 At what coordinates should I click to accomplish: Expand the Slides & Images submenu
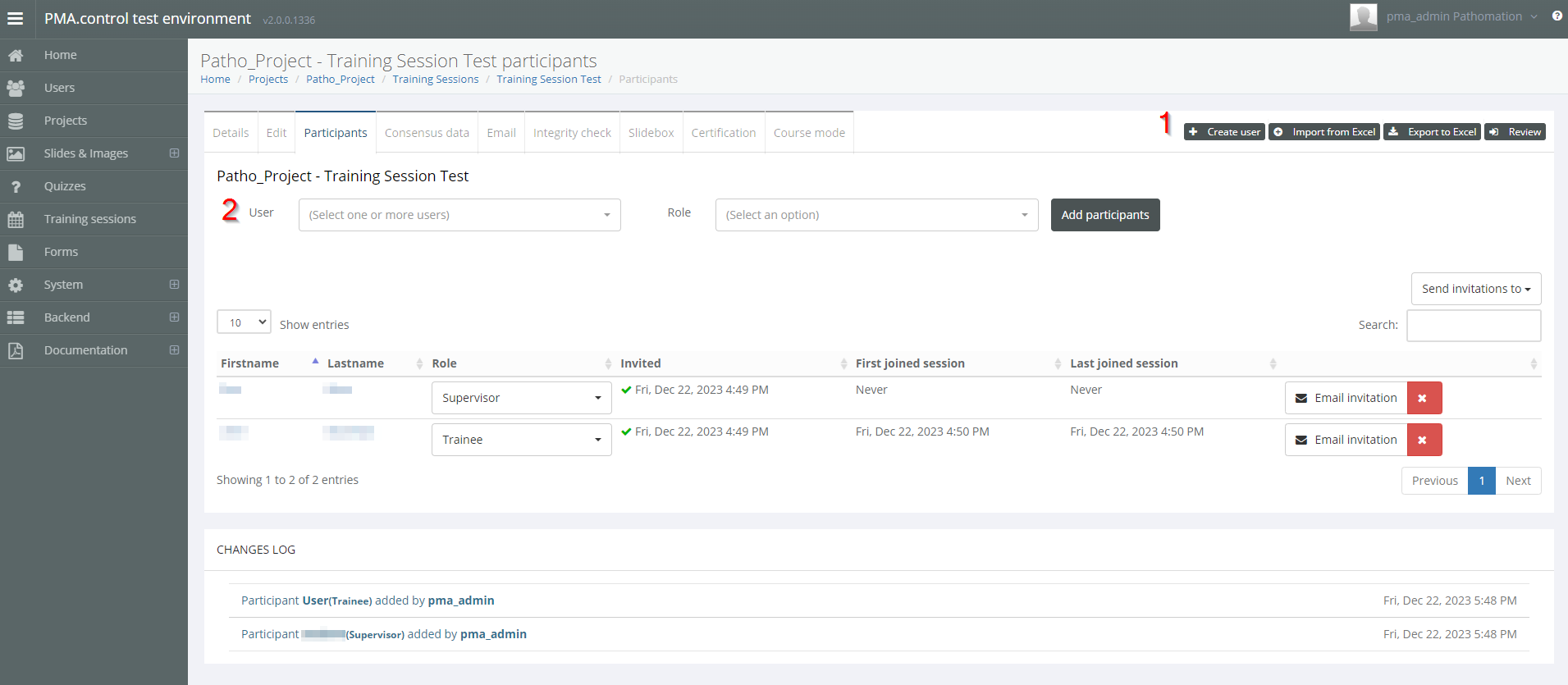click(174, 153)
